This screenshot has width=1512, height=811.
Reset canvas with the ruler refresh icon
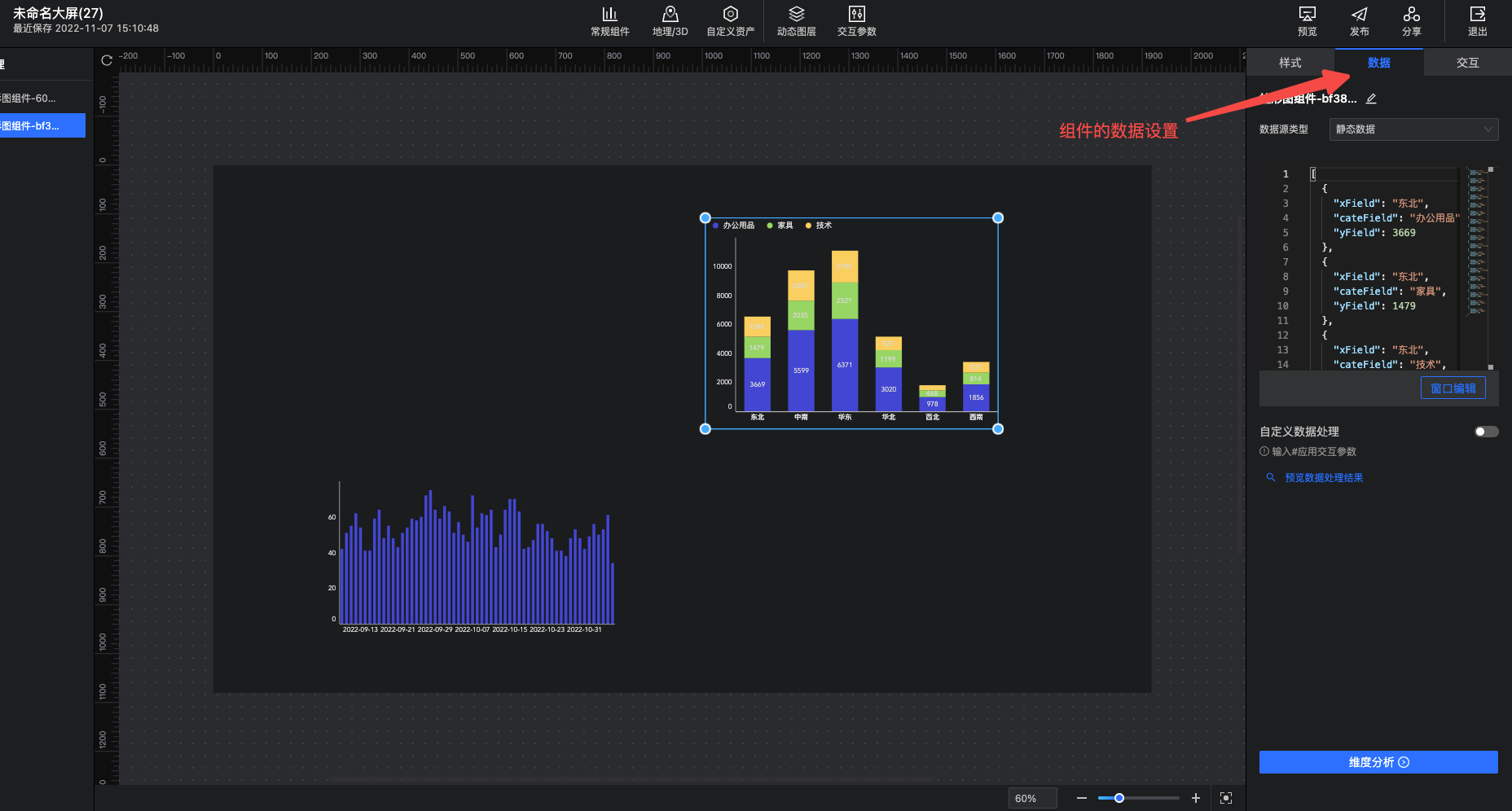coord(107,60)
